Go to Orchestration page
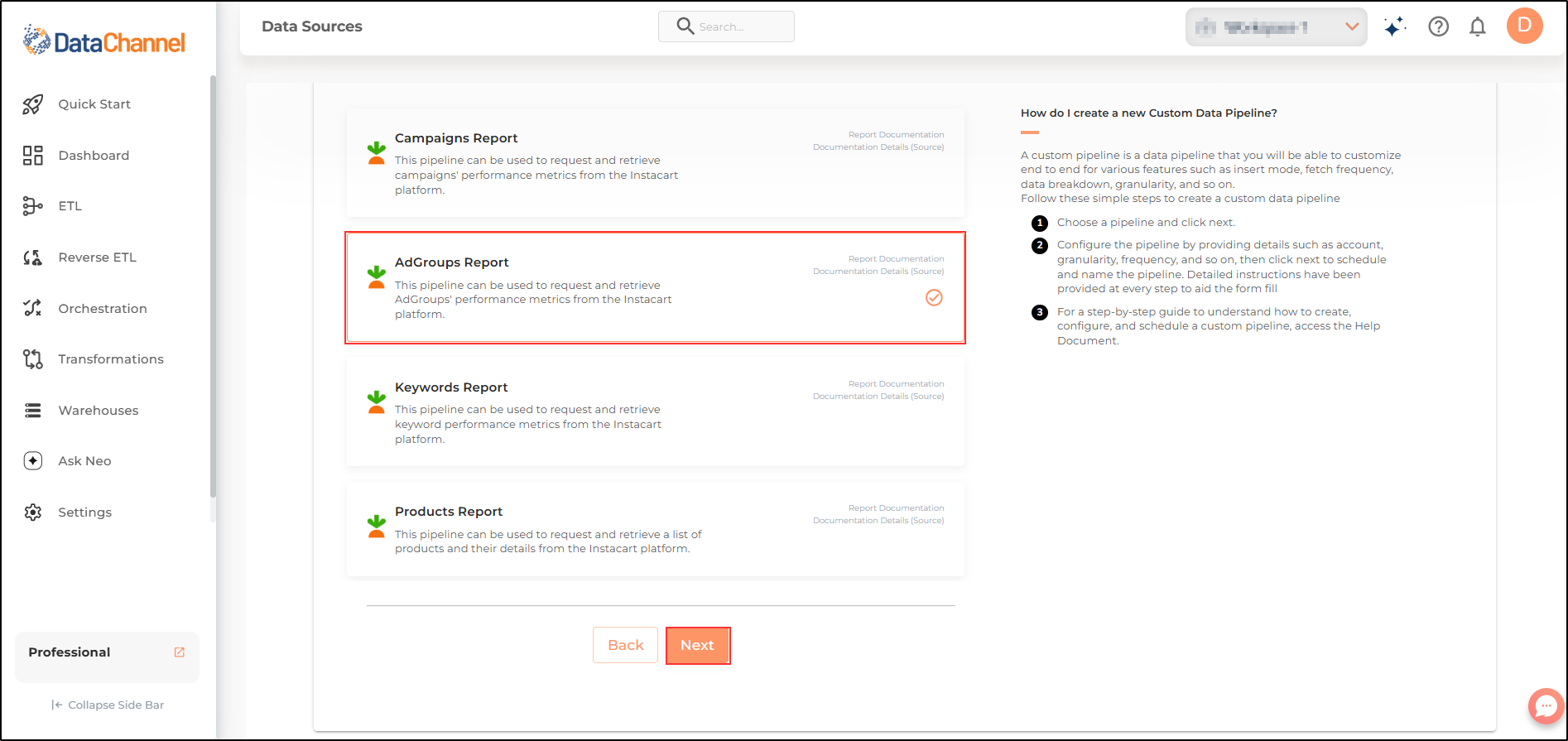The width and height of the screenshot is (1568, 741). (x=103, y=309)
